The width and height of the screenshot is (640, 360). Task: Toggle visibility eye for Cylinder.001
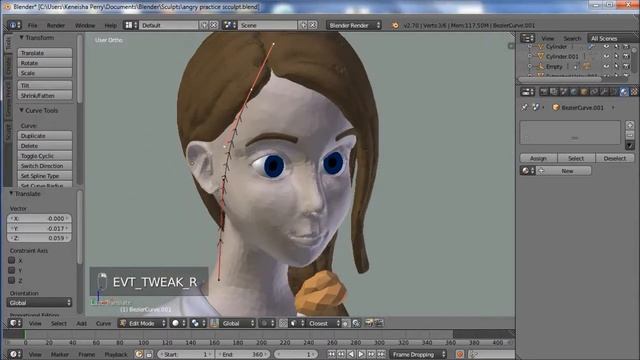607,56
